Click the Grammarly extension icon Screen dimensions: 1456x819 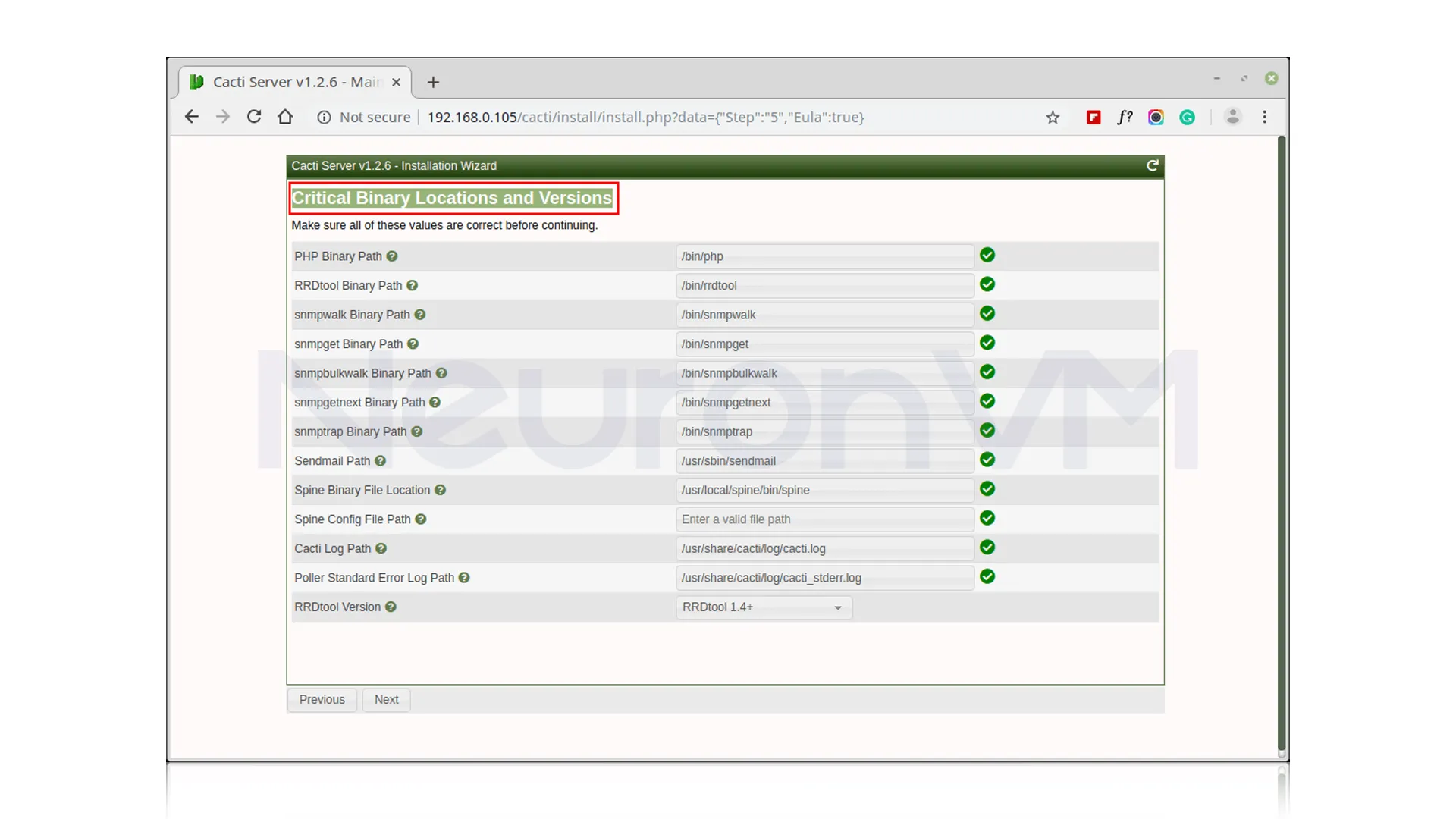pyautogui.click(x=1187, y=117)
